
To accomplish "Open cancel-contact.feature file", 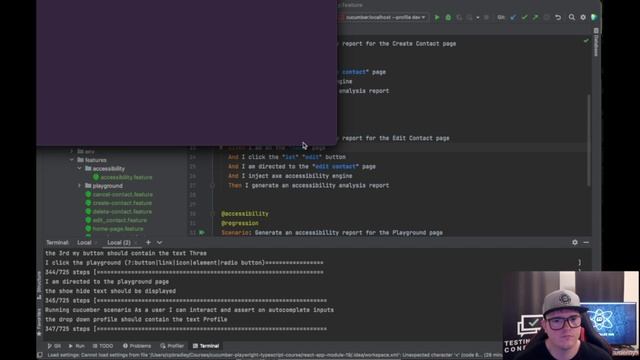I will coord(122,194).
